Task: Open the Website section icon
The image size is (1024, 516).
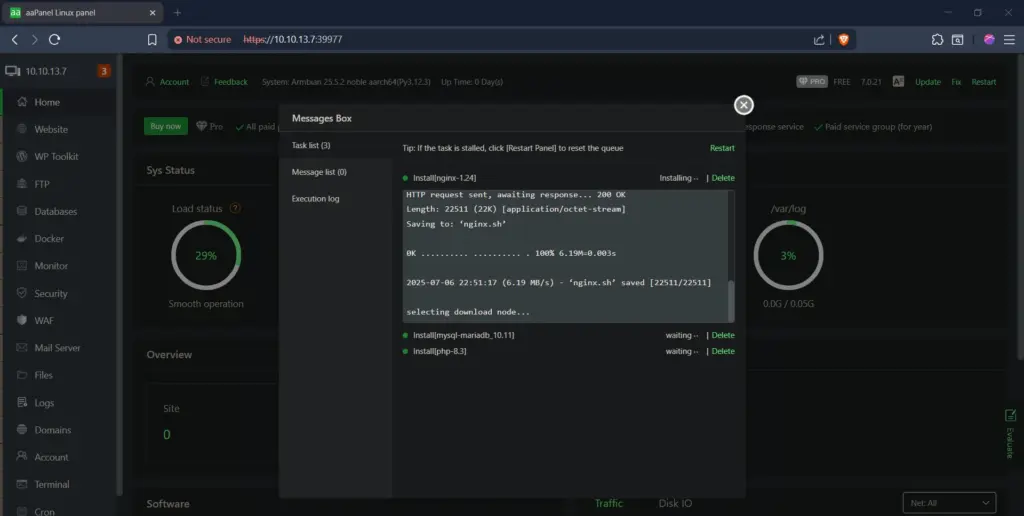Action: pyautogui.click(x=22, y=129)
